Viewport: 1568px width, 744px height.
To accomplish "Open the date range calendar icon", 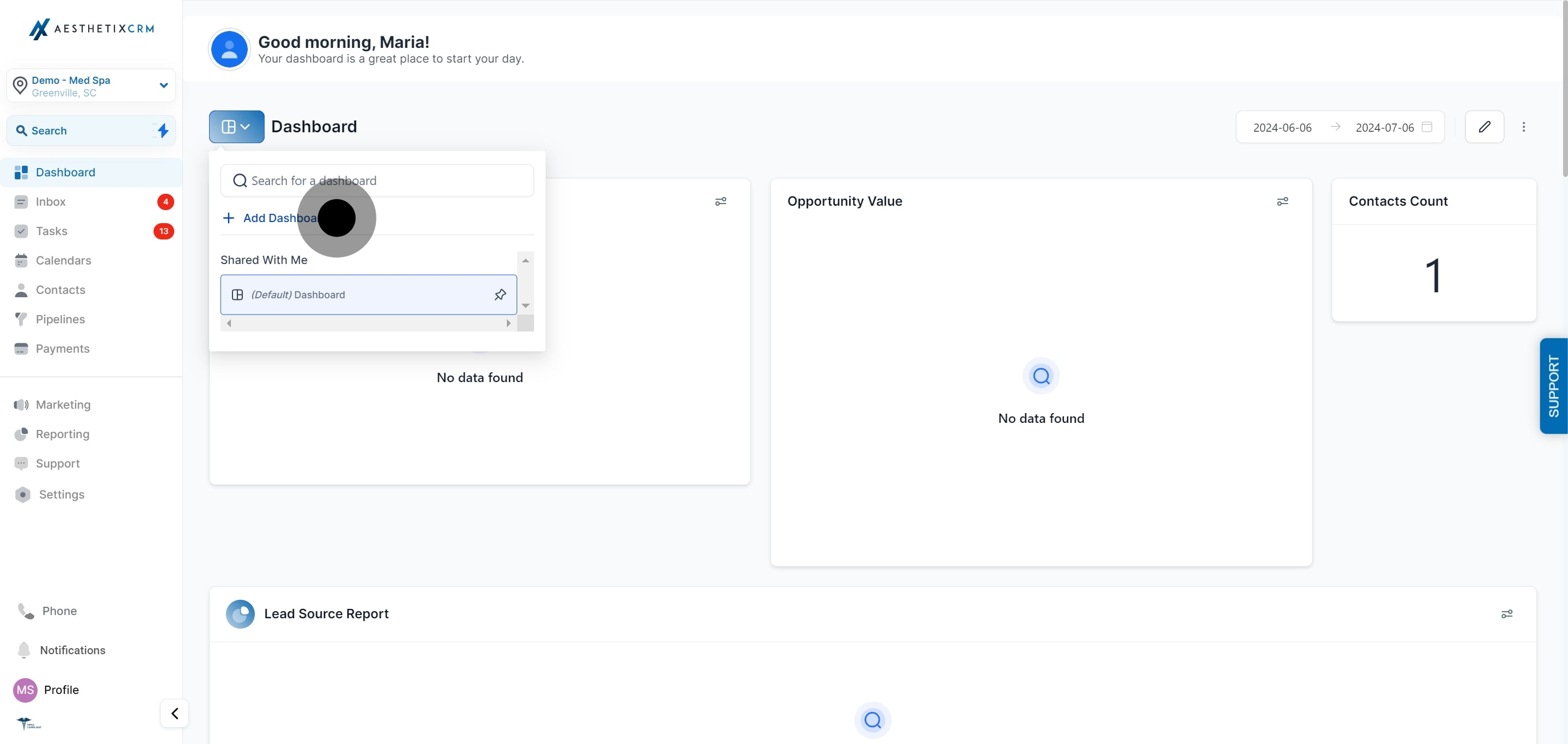I will coord(1427,126).
